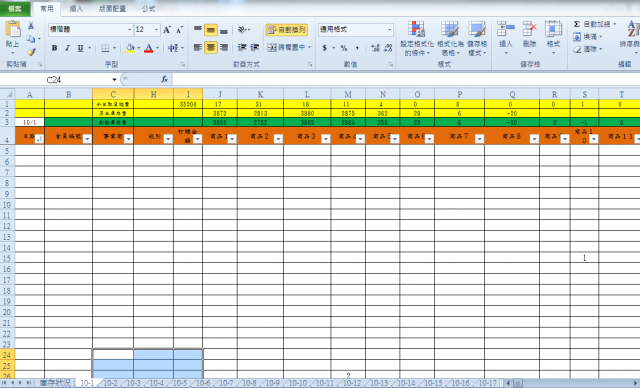Screen dimensions: 640x388
Task: Switch to the 版面配置 ribbon tab
Action: pyautogui.click(x=113, y=9)
